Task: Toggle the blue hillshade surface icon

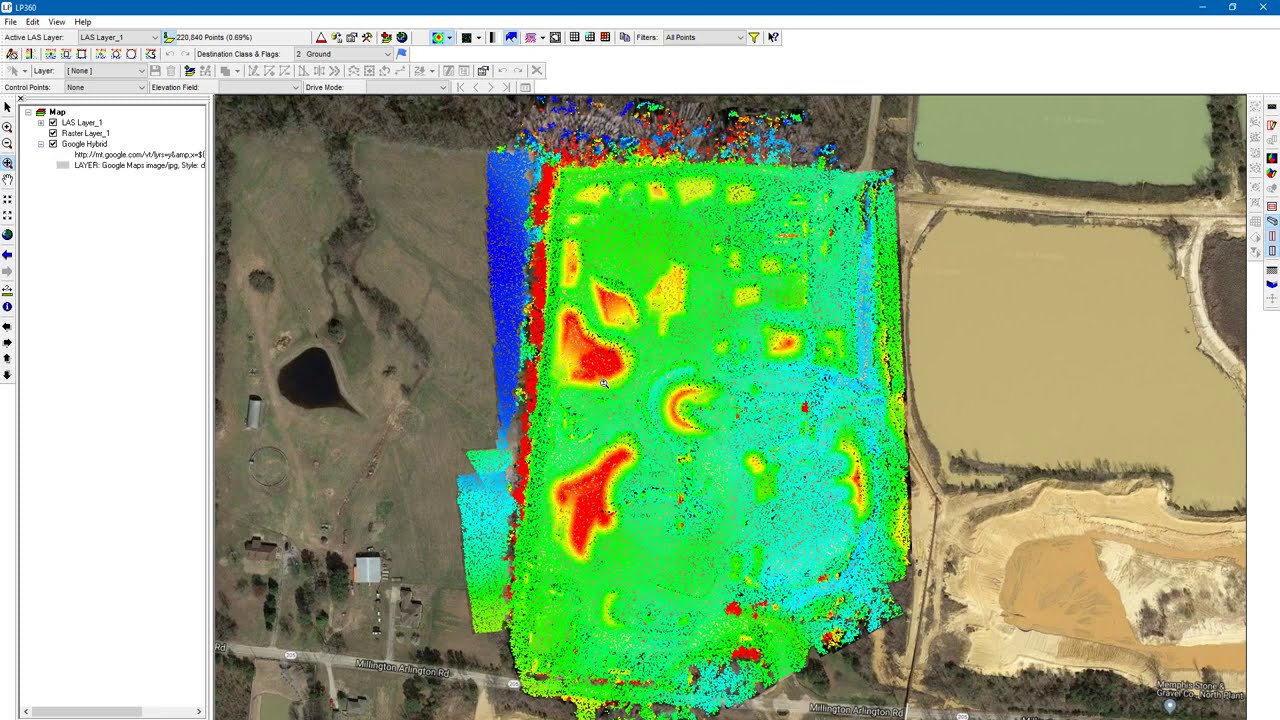Action: (x=511, y=38)
